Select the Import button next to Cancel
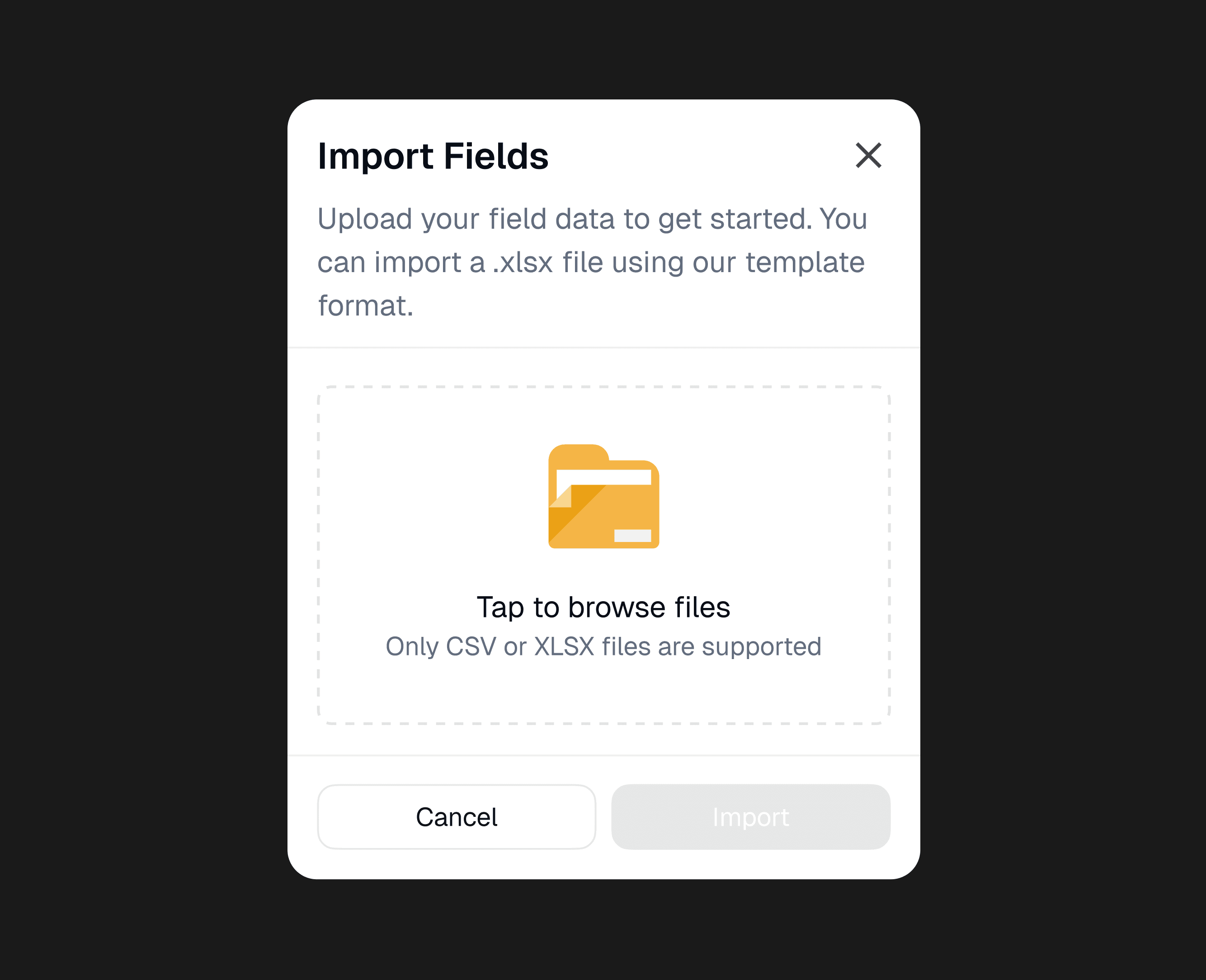The image size is (1206, 980). 750,816
